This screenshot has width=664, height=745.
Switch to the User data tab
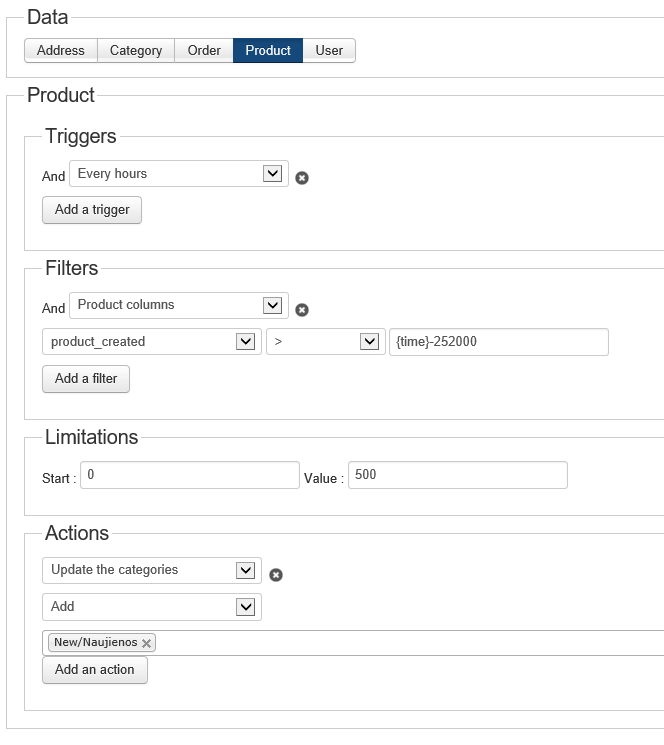click(x=329, y=50)
